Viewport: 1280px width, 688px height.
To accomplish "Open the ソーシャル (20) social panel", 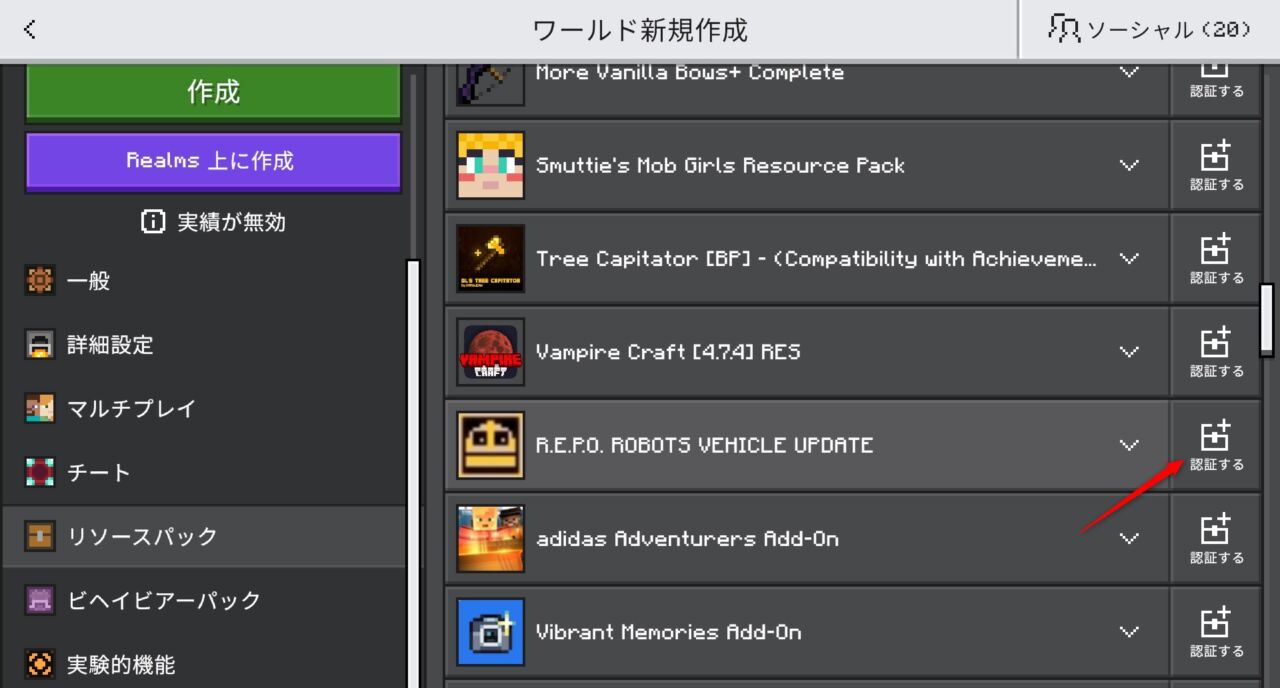I will tap(1149, 30).
